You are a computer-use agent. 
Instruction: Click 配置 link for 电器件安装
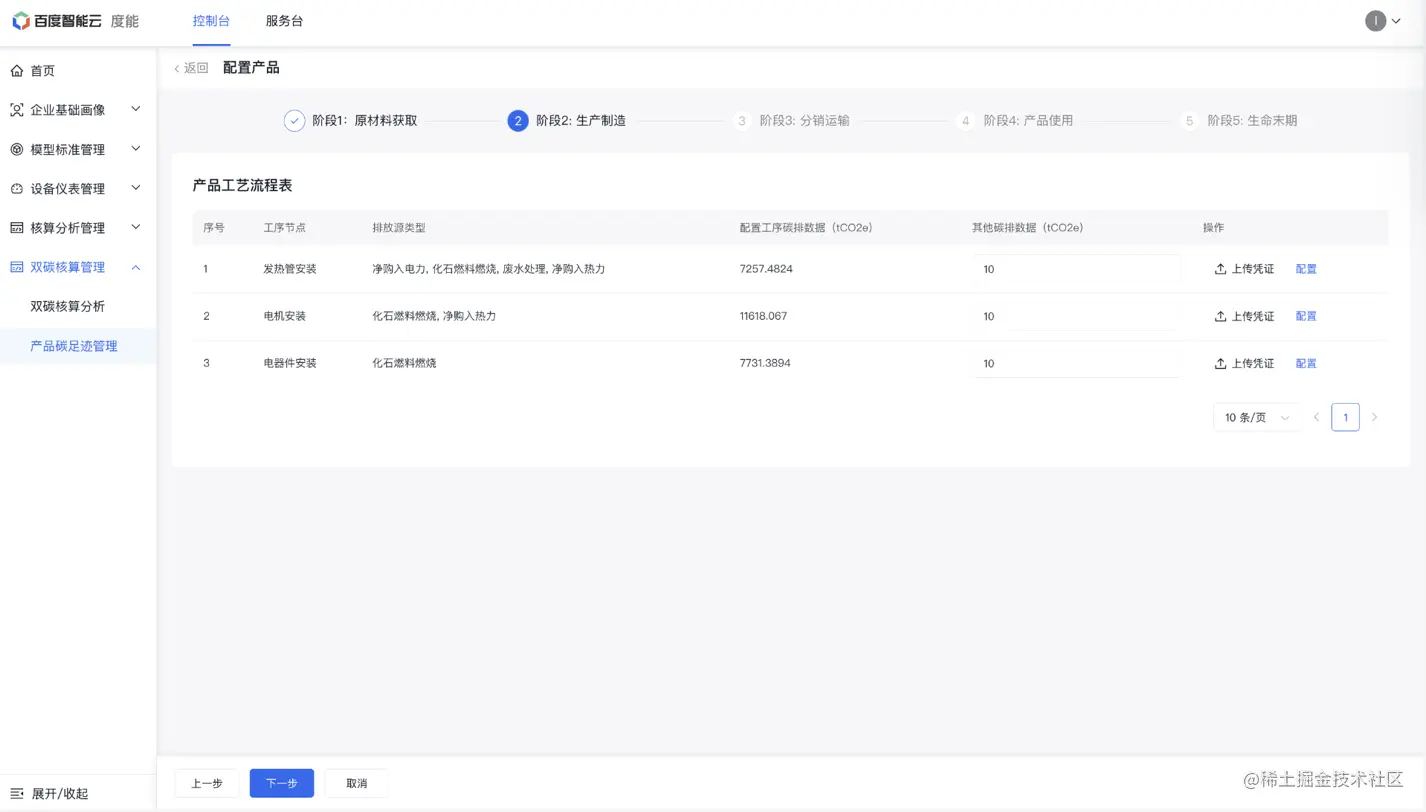click(1306, 364)
